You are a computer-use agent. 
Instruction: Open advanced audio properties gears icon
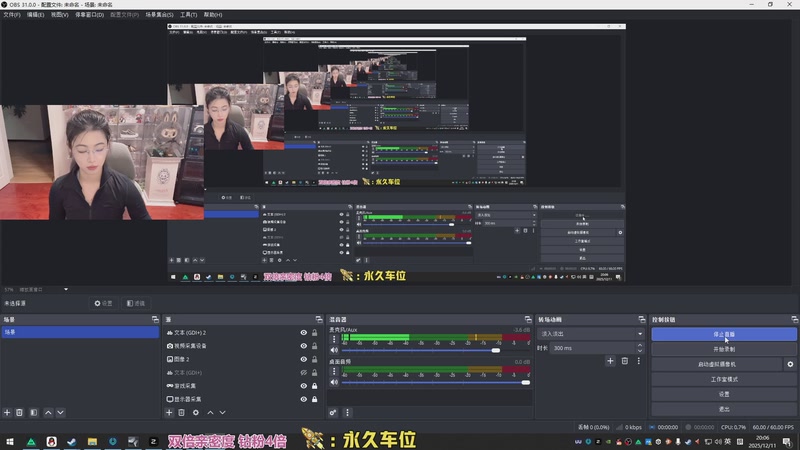(x=333, y=412)
